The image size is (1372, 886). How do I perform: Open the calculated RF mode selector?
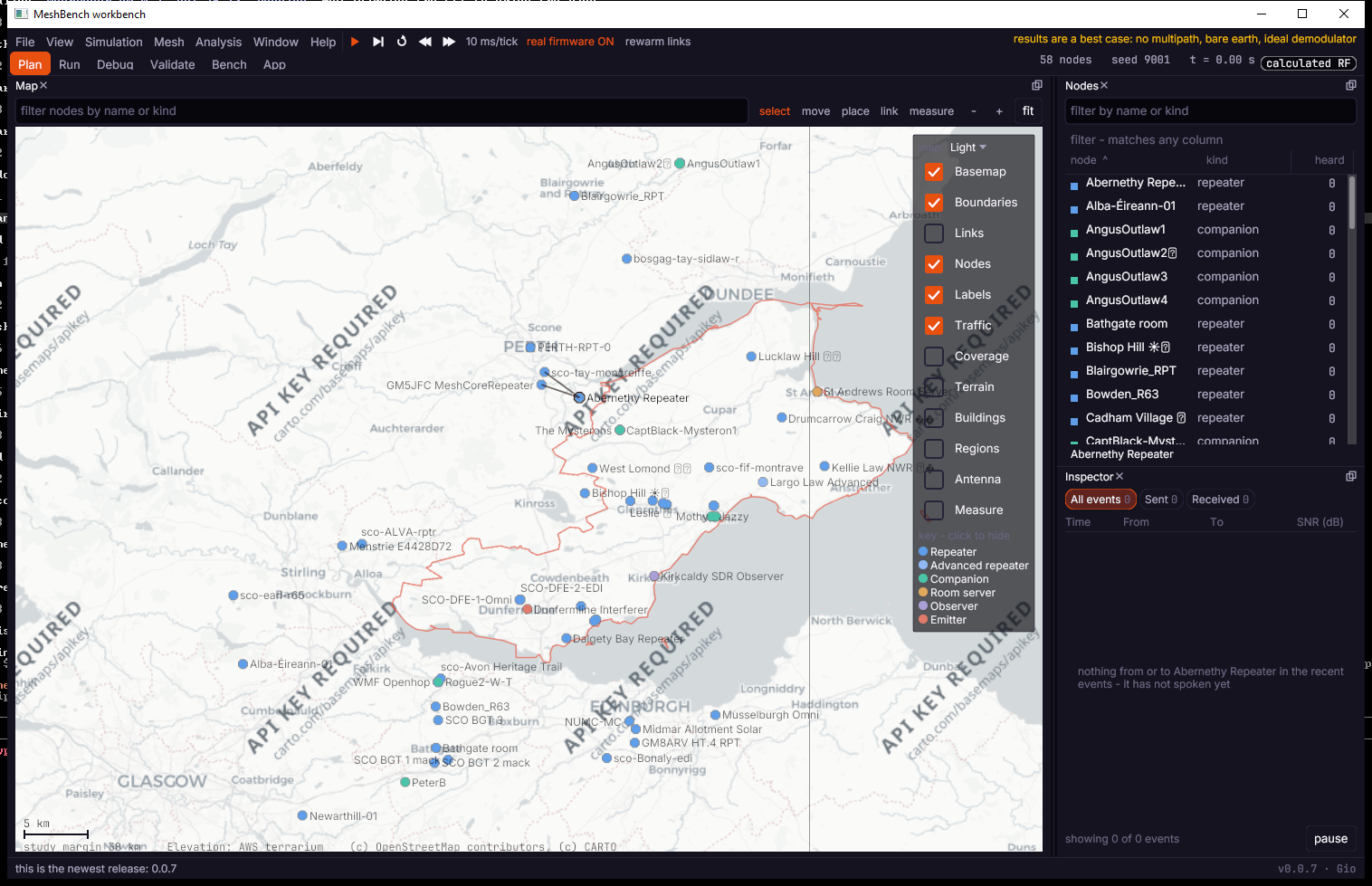tap(1309, 63)
